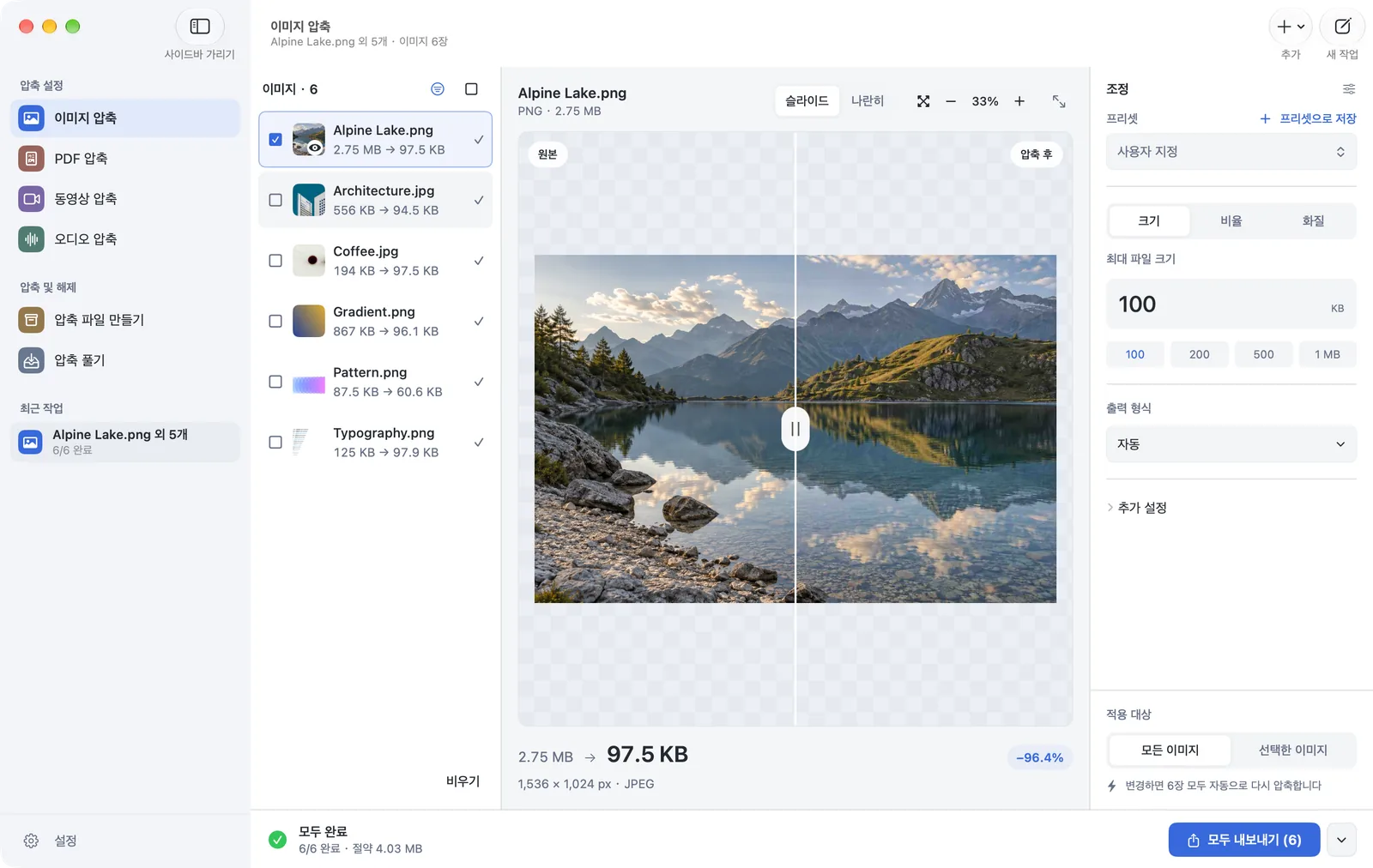Expand the preview to full size with the arrows icon
This screenshot has width=1373, height=868.
[x=1059, y=101]
